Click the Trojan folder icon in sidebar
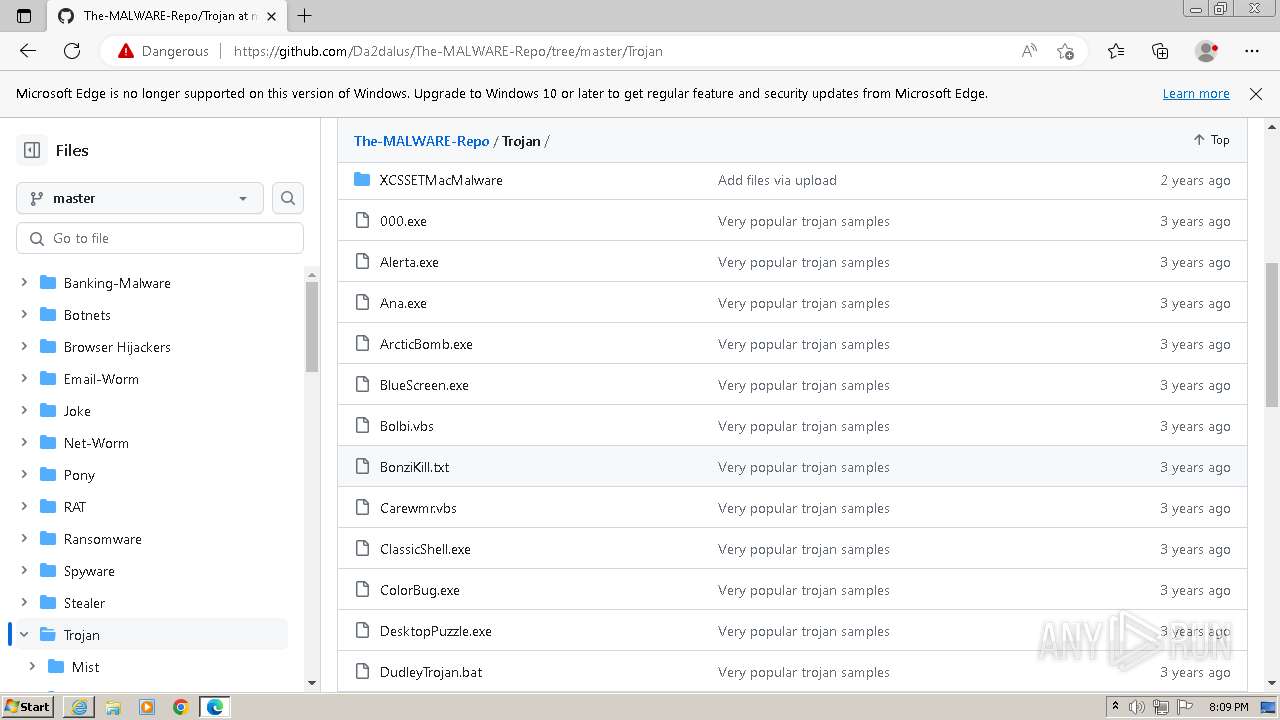The image size is (1280, 720). click(47, 634)
